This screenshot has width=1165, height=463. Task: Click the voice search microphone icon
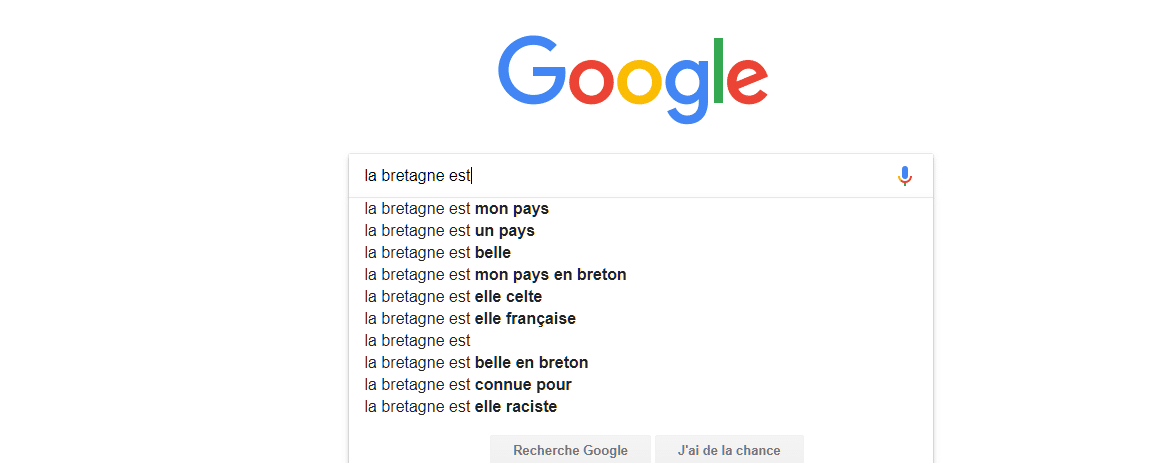[x=904, y=176]
